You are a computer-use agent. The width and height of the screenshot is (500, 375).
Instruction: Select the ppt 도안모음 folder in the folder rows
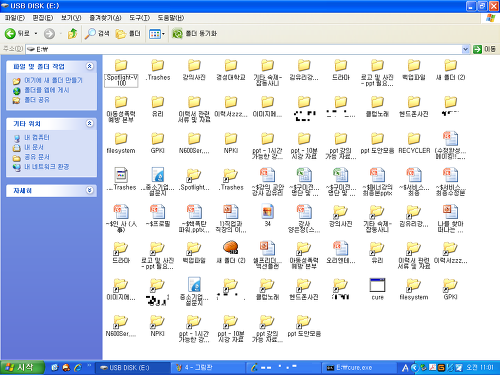377,138
